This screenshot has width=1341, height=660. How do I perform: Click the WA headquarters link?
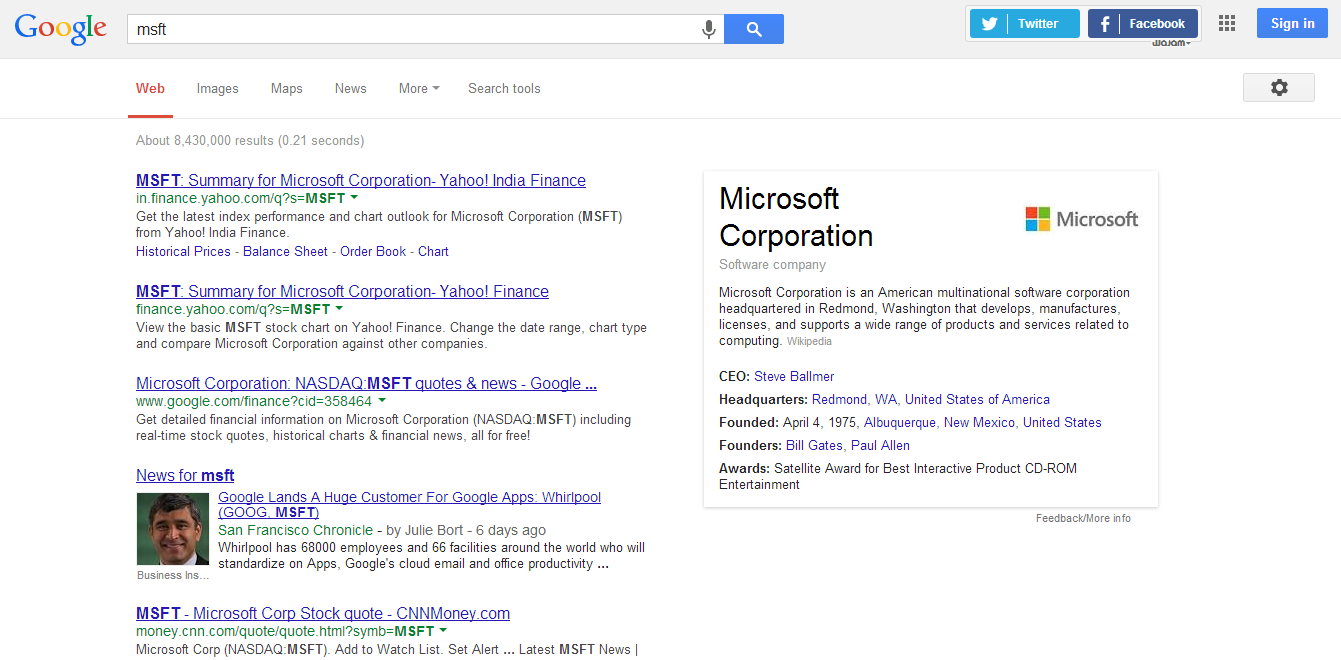pyautogui.click(x=886, y=399)
